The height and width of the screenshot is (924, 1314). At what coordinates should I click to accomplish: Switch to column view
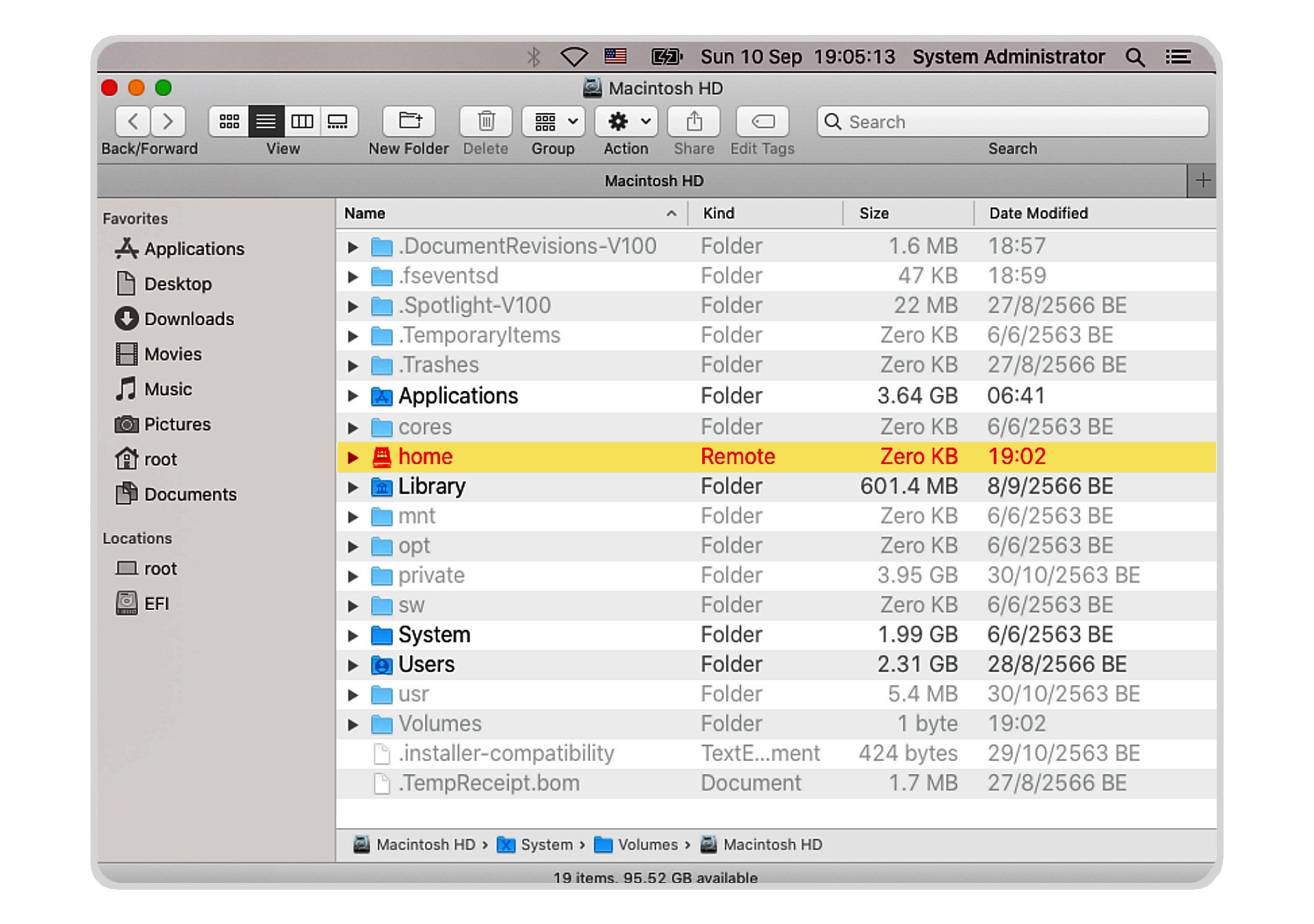(302, 121)
